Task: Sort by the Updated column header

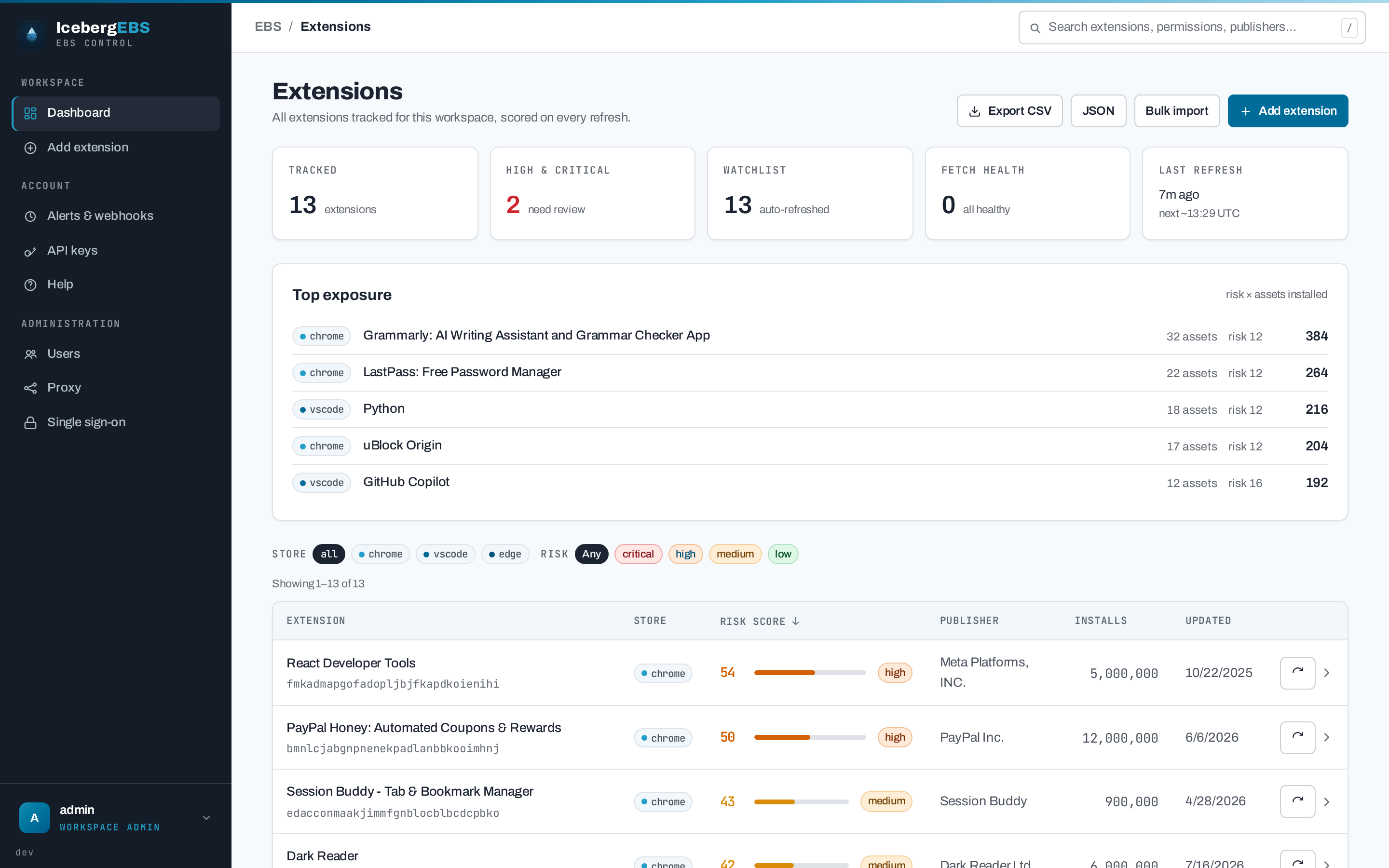Action: 1208,621
